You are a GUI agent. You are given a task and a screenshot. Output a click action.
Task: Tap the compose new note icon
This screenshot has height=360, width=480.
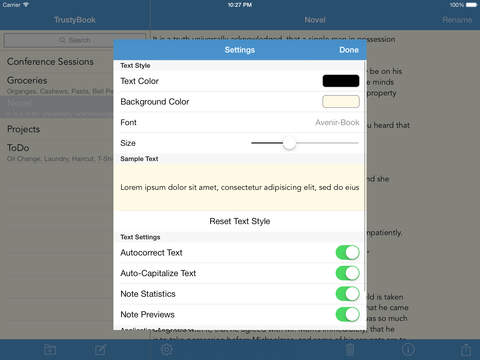click(x=100, y=350)
